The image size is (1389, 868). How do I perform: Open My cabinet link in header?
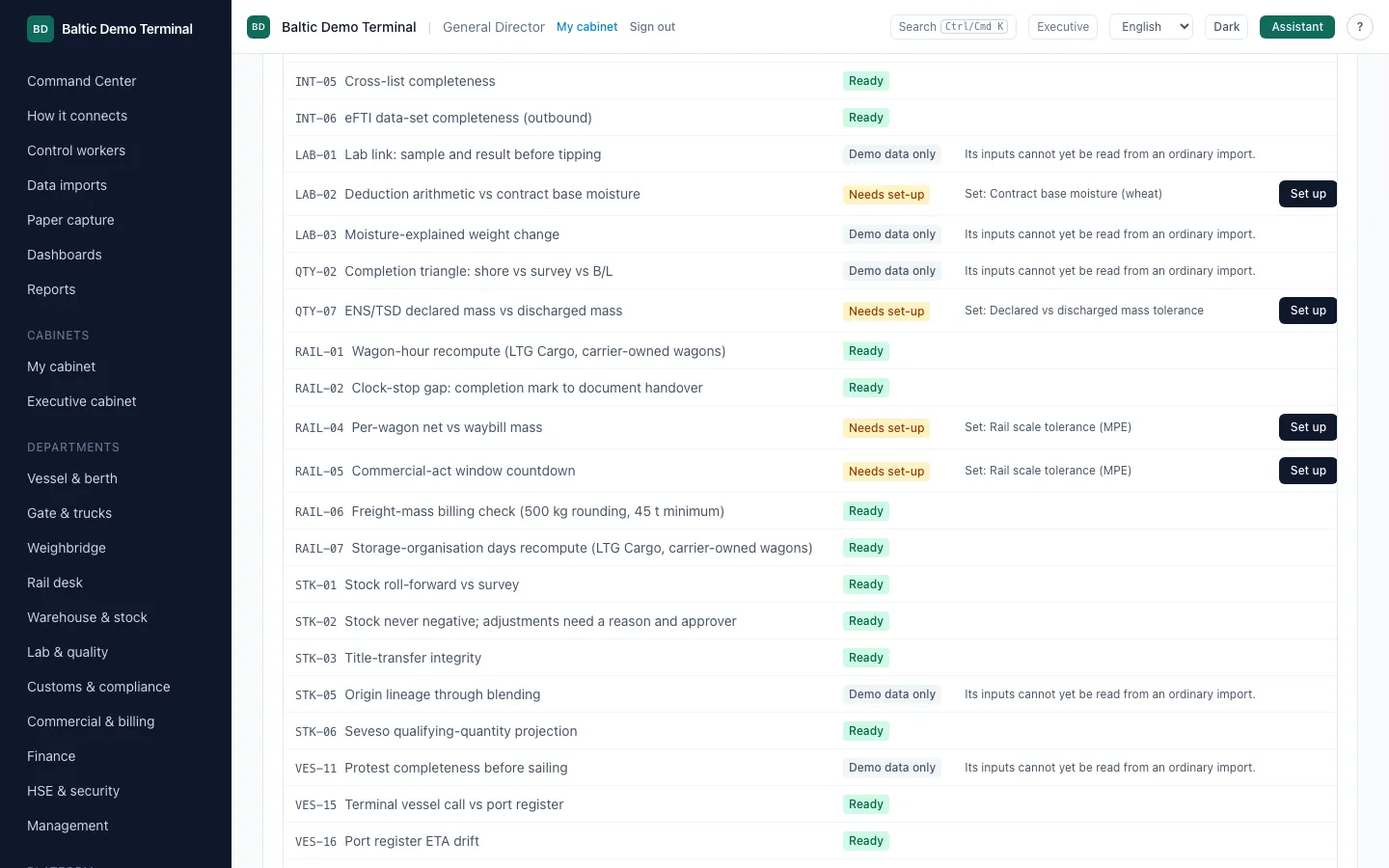click(x=586, y=27)
